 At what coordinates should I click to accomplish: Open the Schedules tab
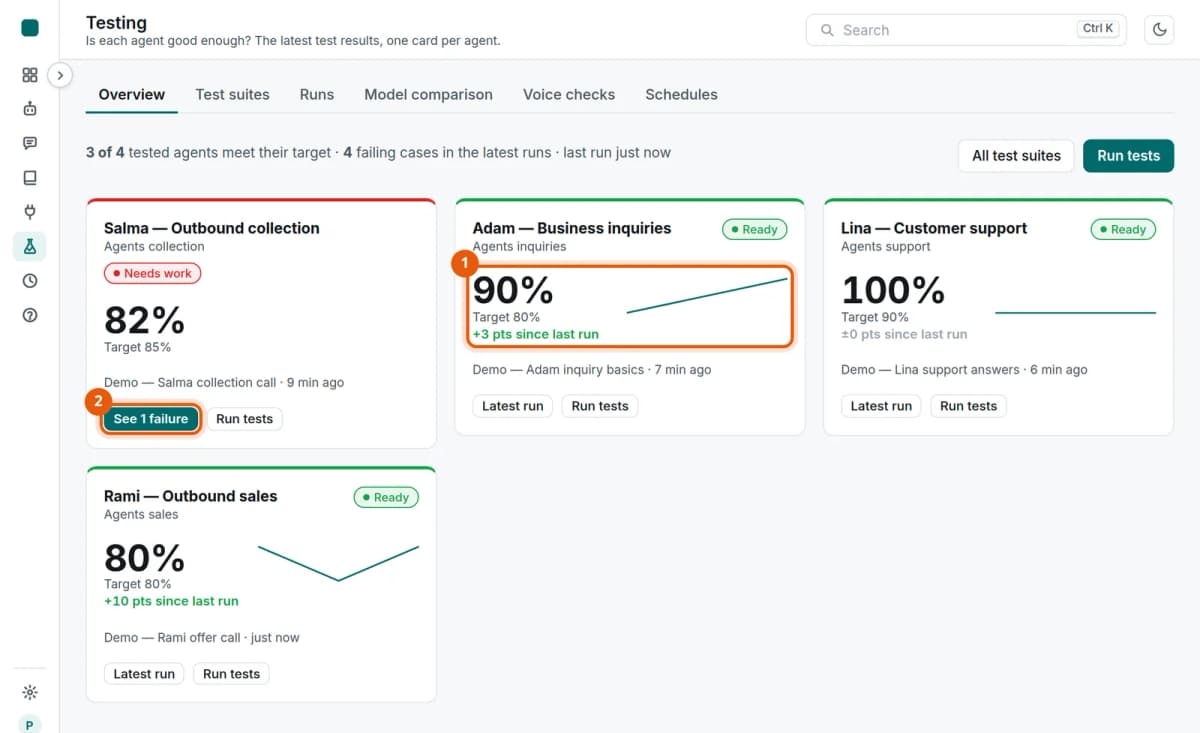(682, 95)
